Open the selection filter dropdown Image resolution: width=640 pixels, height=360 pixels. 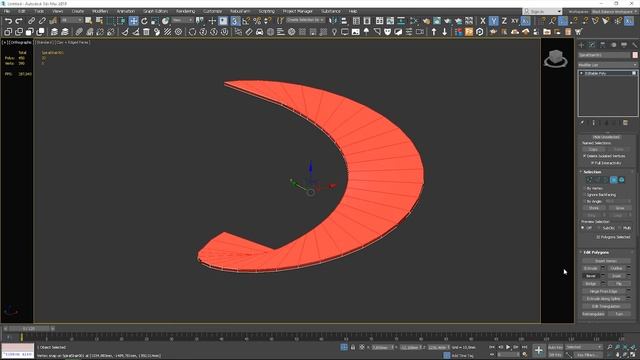[71, 20]
